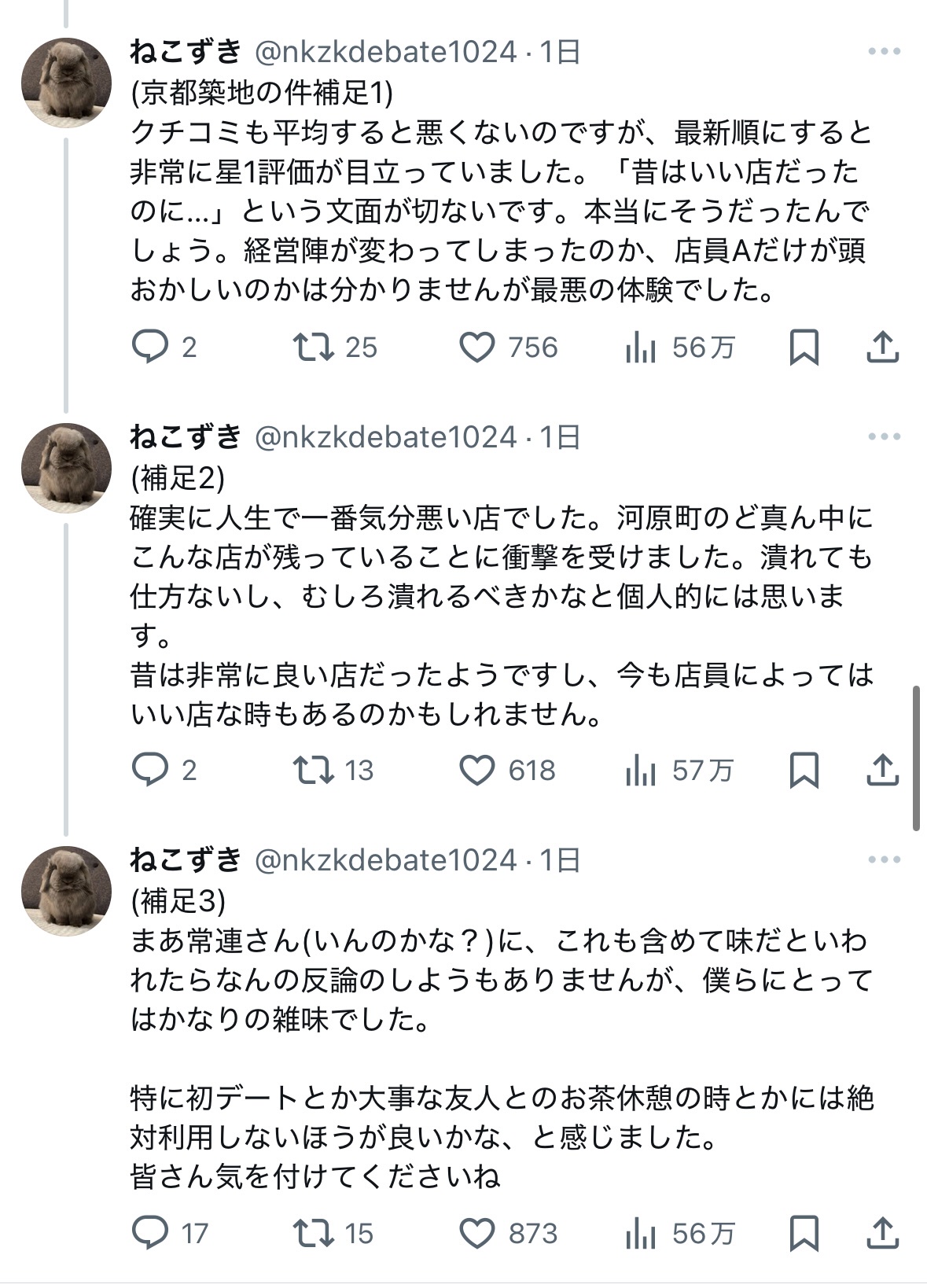
Task: Bookmark the 補足1 tweet
Action: (804, 347)
